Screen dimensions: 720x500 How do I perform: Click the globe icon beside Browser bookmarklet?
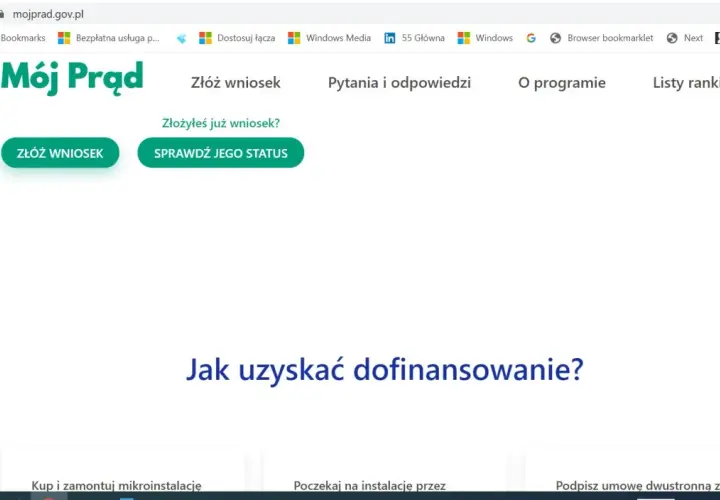click(x=556, y=38)
